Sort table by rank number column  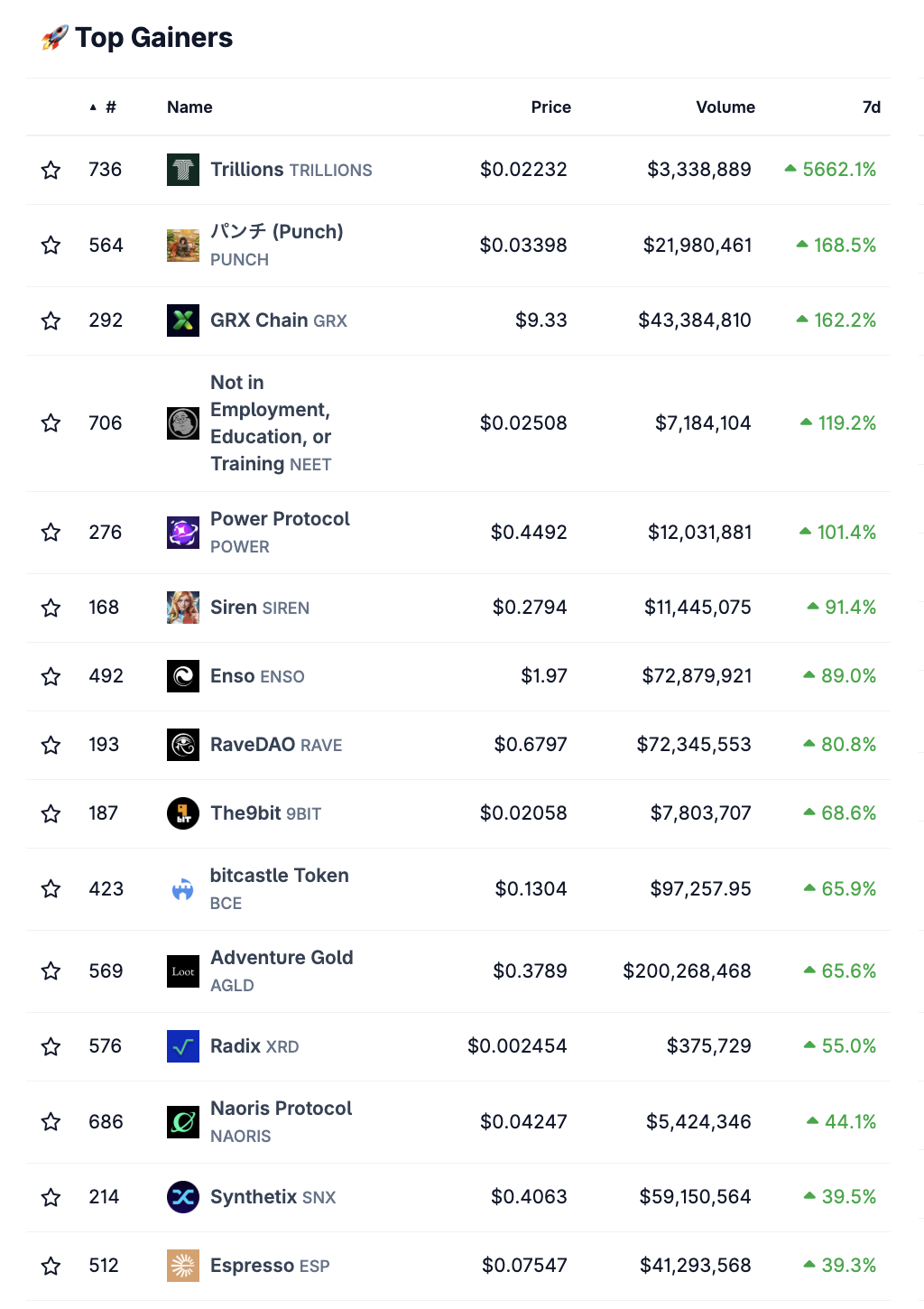[109, 107]
